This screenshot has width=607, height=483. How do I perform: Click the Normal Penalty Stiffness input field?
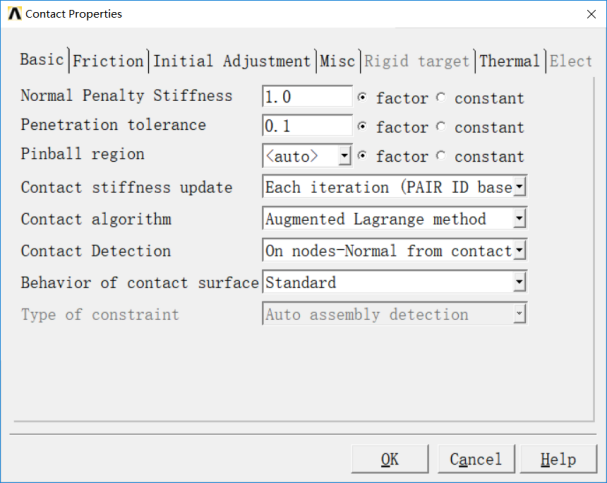tap(306, 97)
